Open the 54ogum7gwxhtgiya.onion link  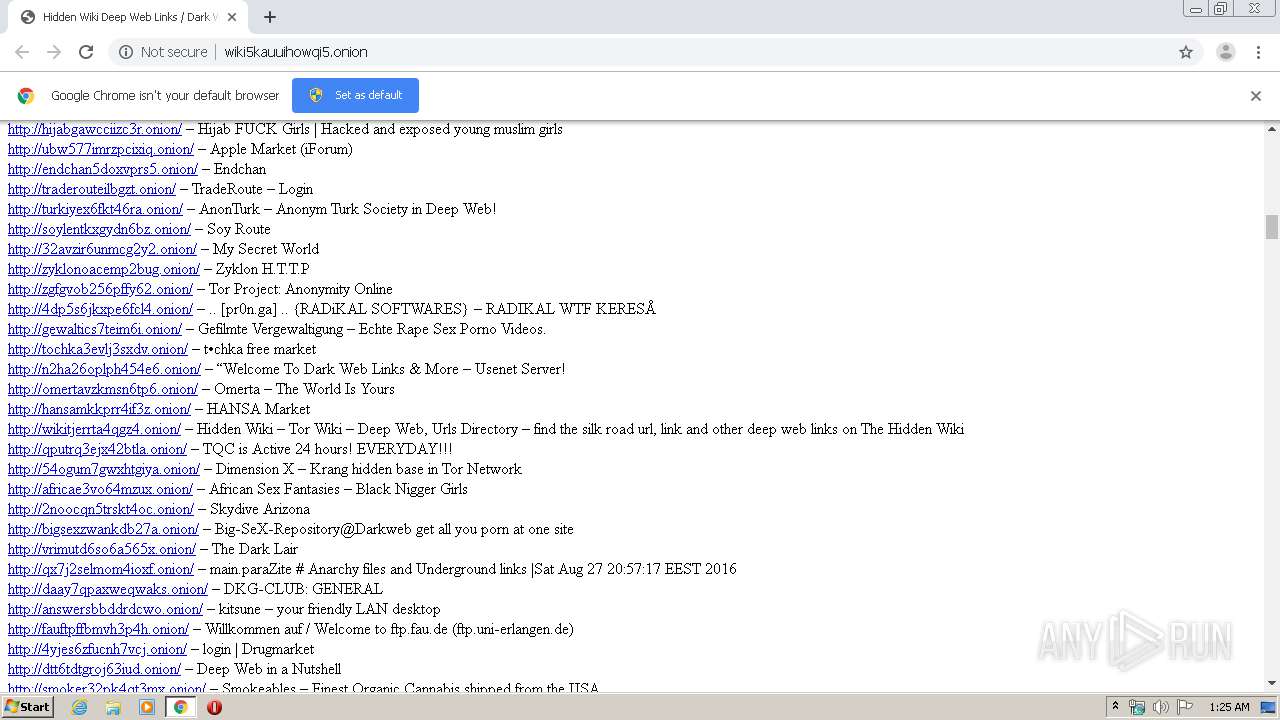104,469
